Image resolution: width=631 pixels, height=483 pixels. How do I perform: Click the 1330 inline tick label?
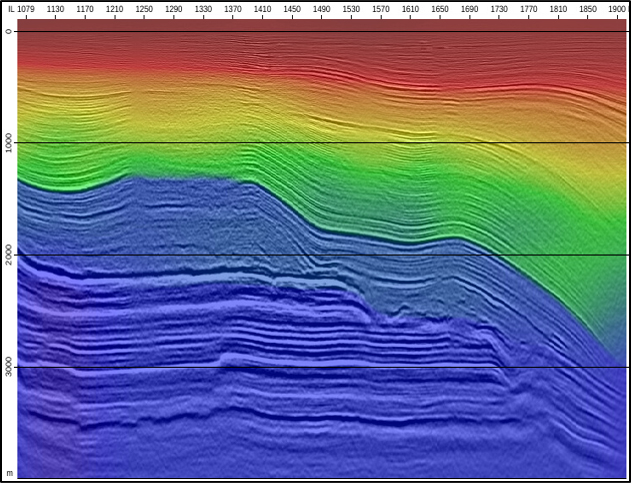coord(203,9)
